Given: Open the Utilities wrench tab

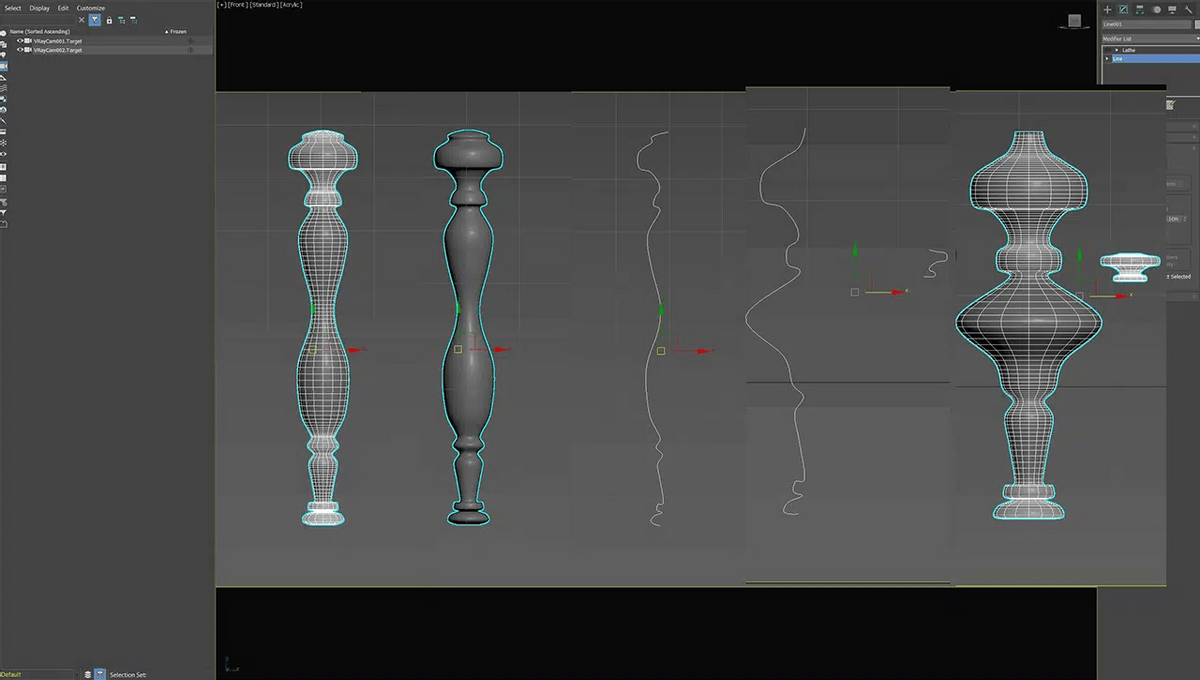Looking at the screenshot, I should coord(1188,9).
